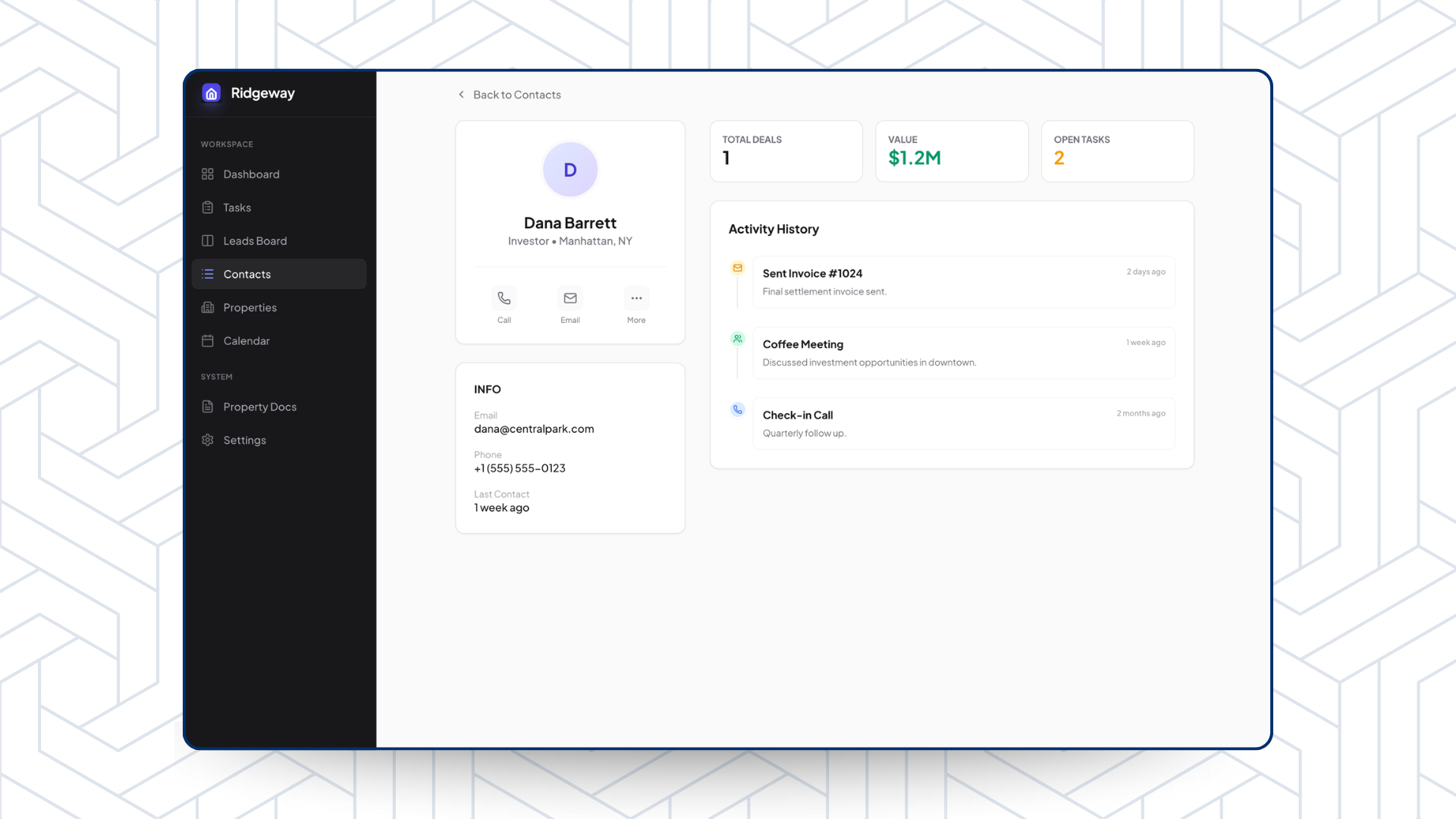
Task: Click the Sent Invoice mail timeline icon
Action: (x=737, y=268)
